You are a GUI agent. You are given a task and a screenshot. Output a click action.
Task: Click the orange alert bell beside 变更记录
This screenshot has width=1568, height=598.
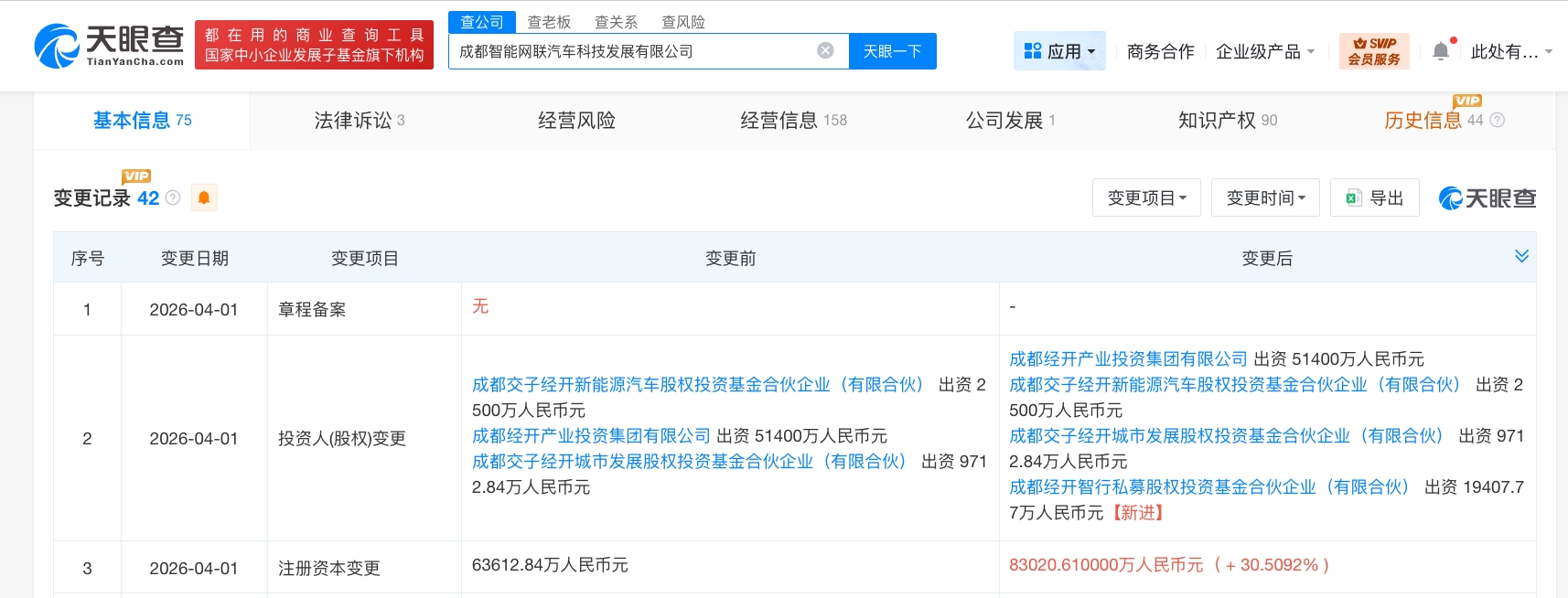point(204,198)
